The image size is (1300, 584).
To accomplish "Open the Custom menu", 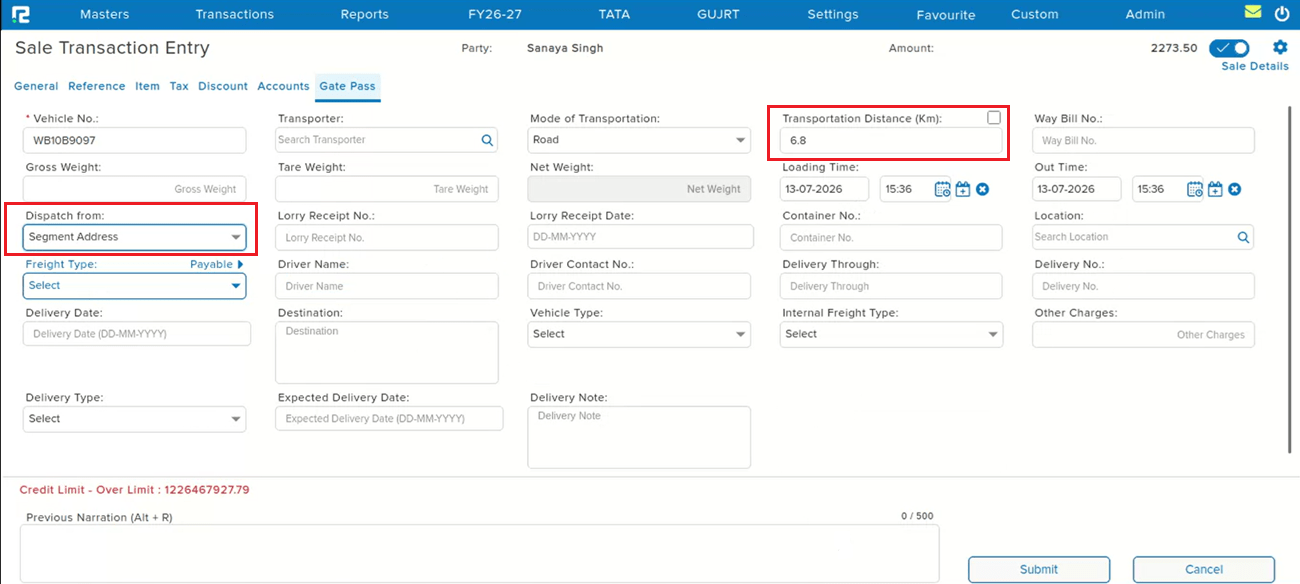I will click(1035, 14).
